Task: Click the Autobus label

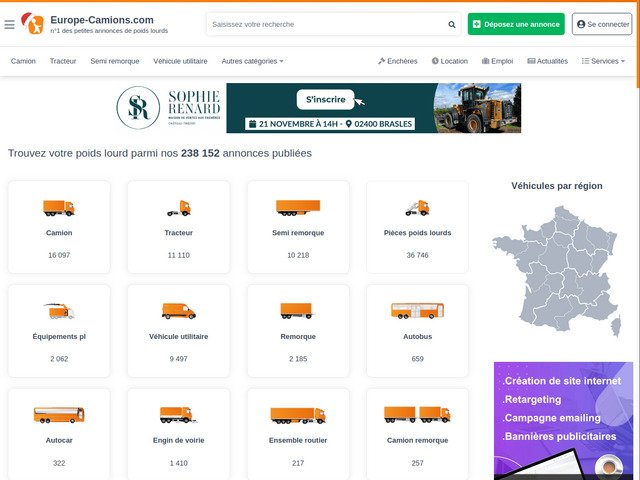Action: [x=417, y=337]
